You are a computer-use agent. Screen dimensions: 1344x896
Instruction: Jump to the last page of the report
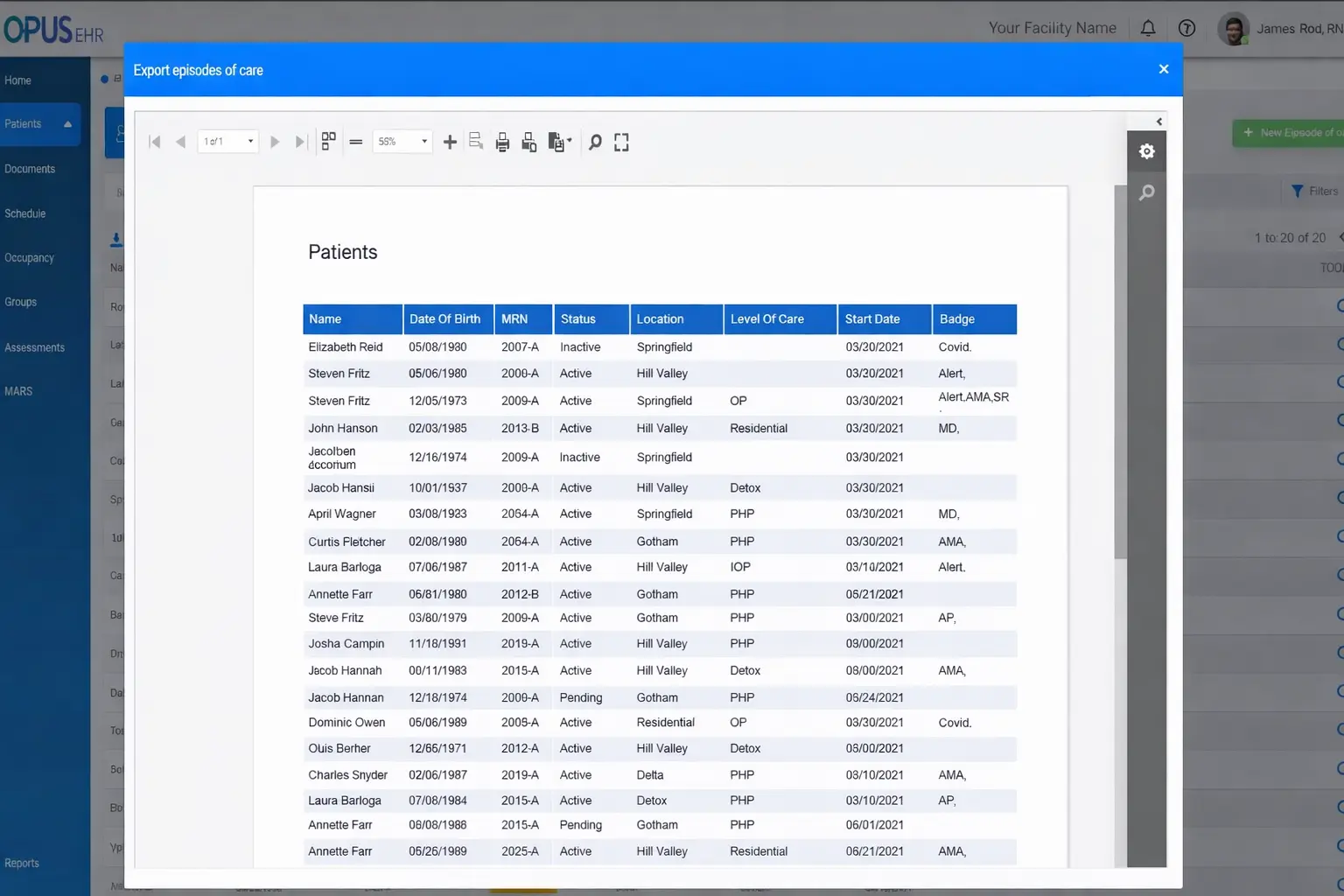[x=301, y=141]
